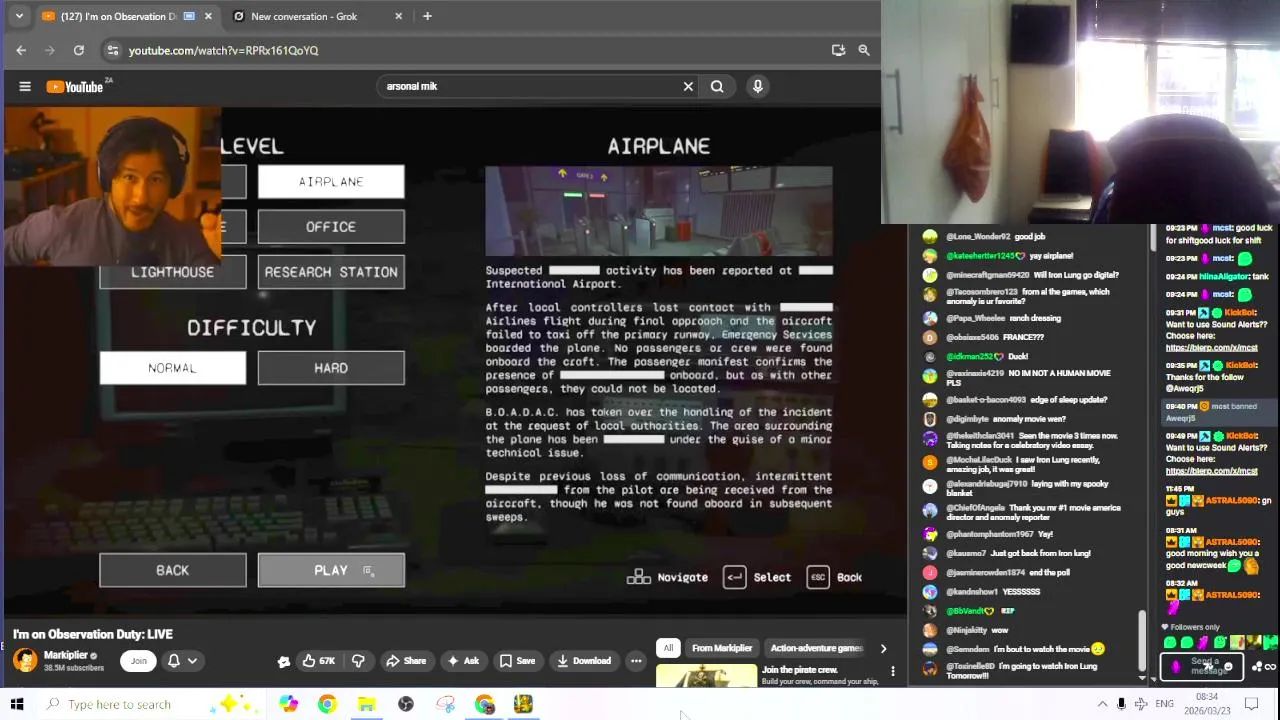Switch to the Grok New conversation tab
The height and width of the screenshot is (720, 1280).
(x=316, y=16)
